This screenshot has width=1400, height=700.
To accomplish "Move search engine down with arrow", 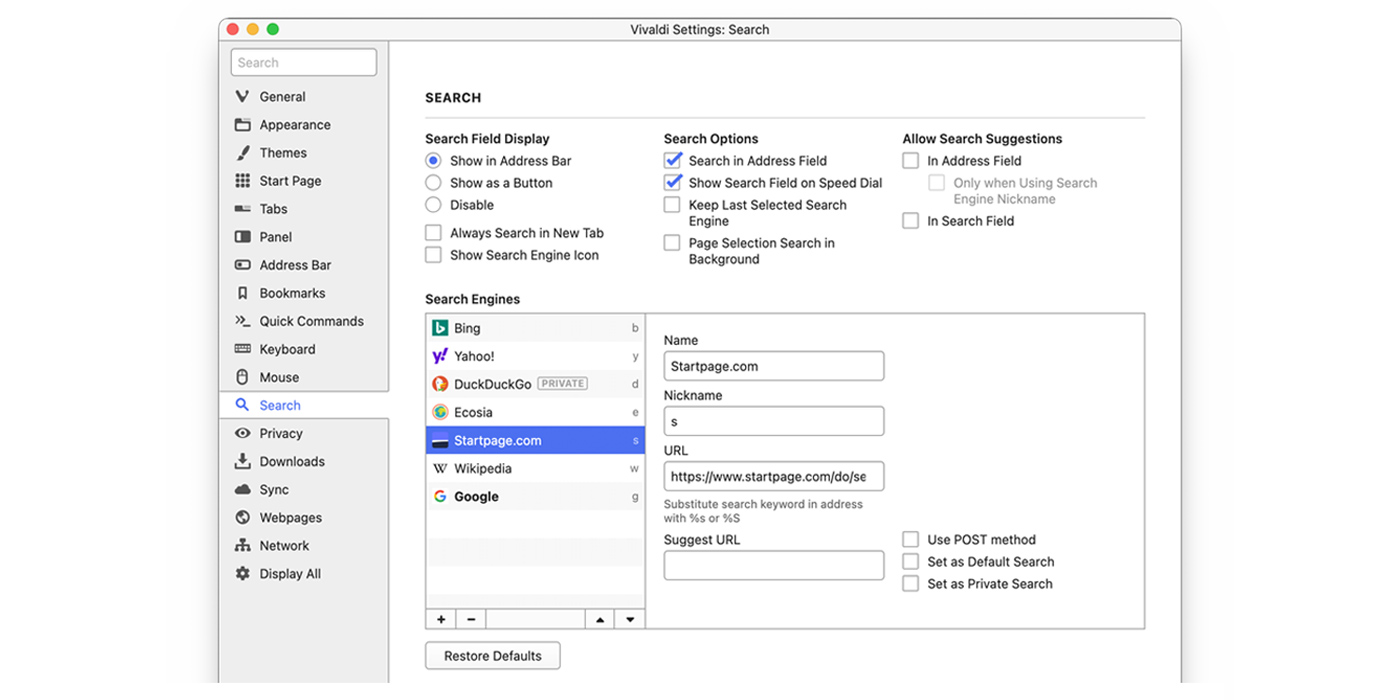I will click(x=630, y=619).
